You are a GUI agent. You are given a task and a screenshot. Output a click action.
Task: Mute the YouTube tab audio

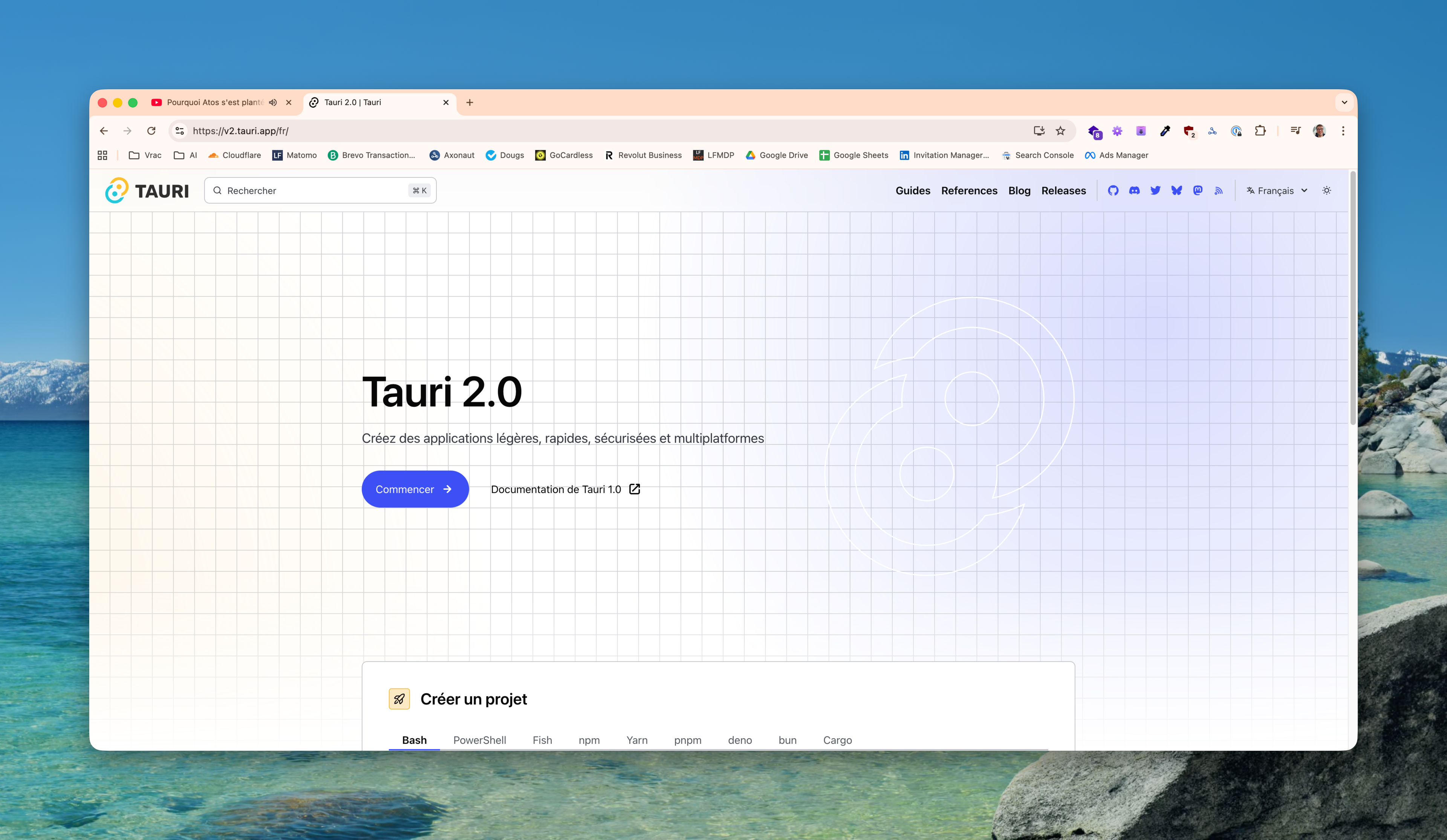point(273,103)
